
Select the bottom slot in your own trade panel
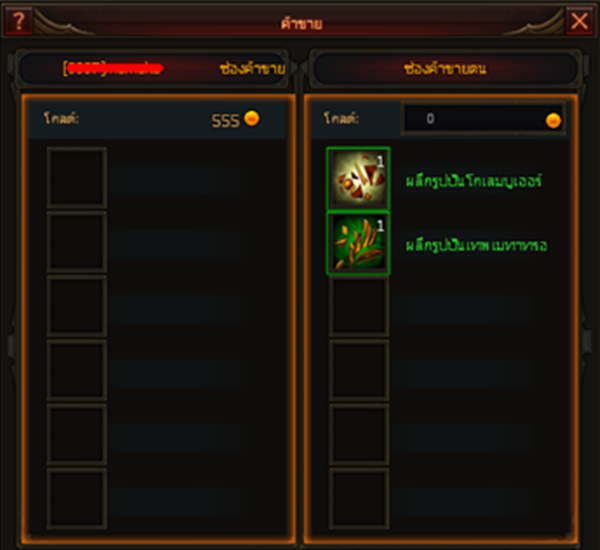pyautogui.click(x=359, y=499)
